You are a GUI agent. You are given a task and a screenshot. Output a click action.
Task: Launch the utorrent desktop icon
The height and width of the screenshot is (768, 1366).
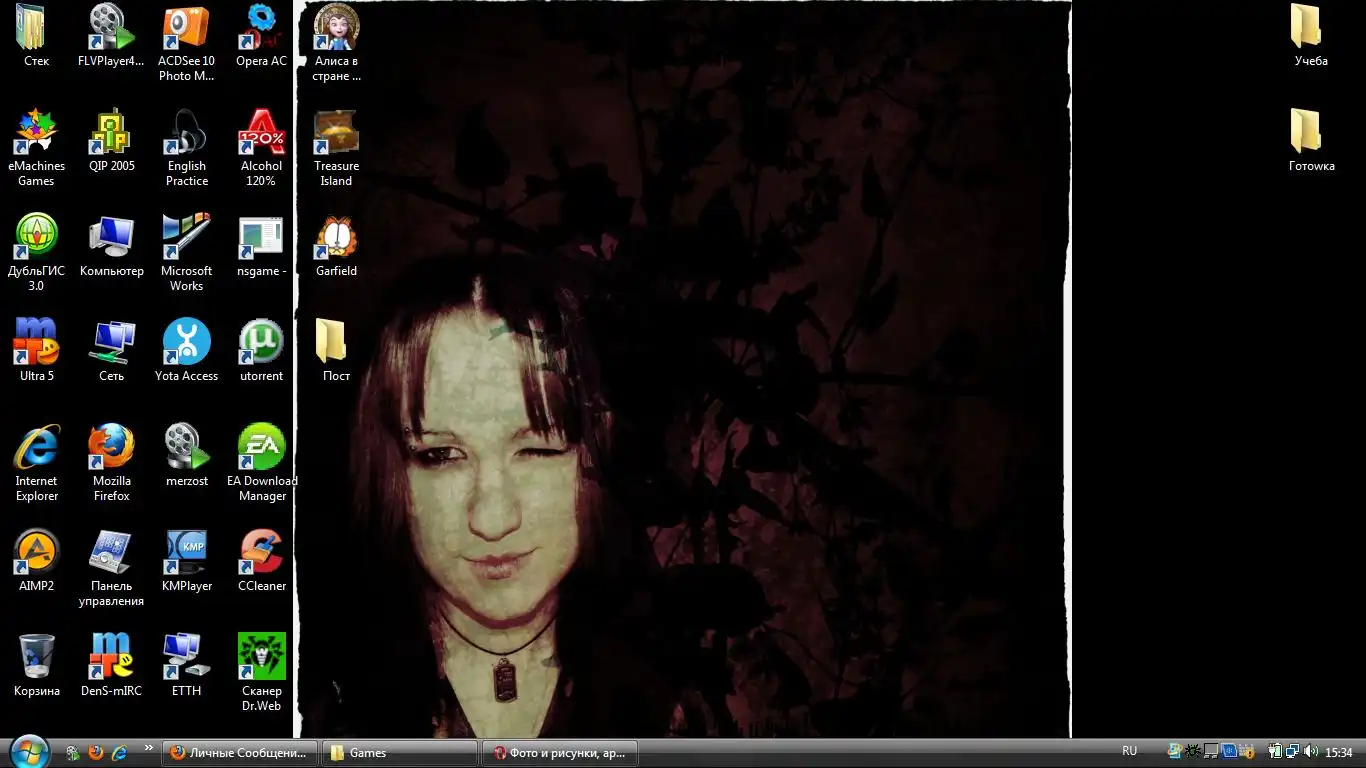[261, 343]
